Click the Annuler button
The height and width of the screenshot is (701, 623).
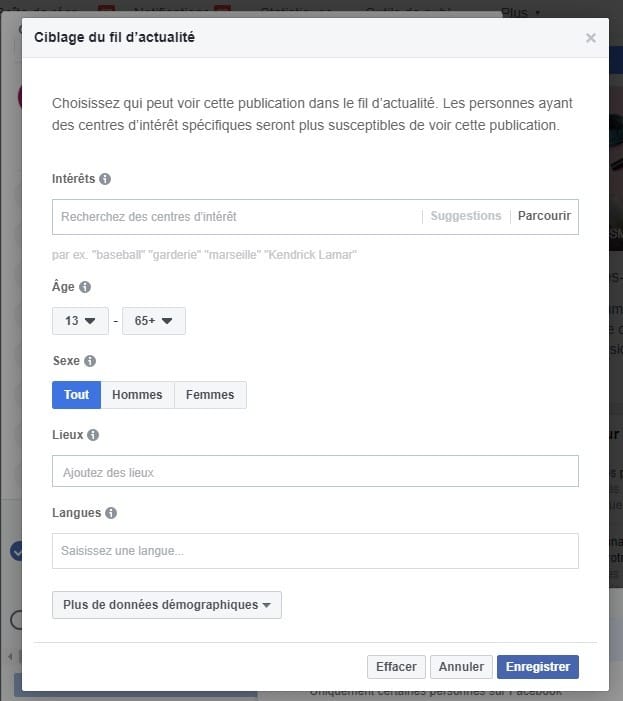(461, 667)
